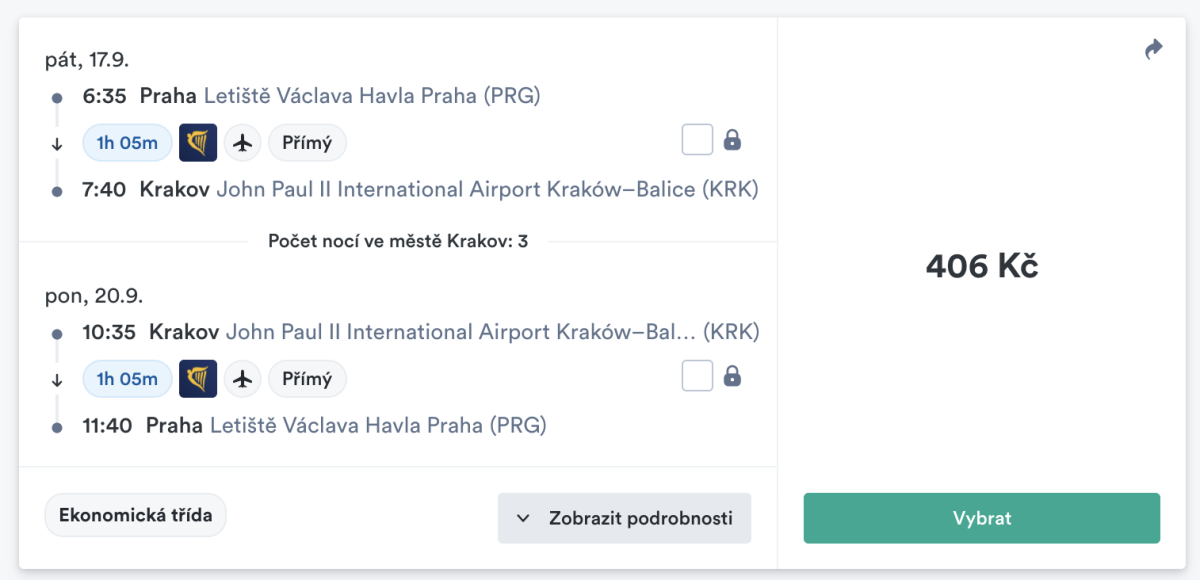Click the Ekonomická třída tag
The image size is (1200, 580).
coord(135,516)
